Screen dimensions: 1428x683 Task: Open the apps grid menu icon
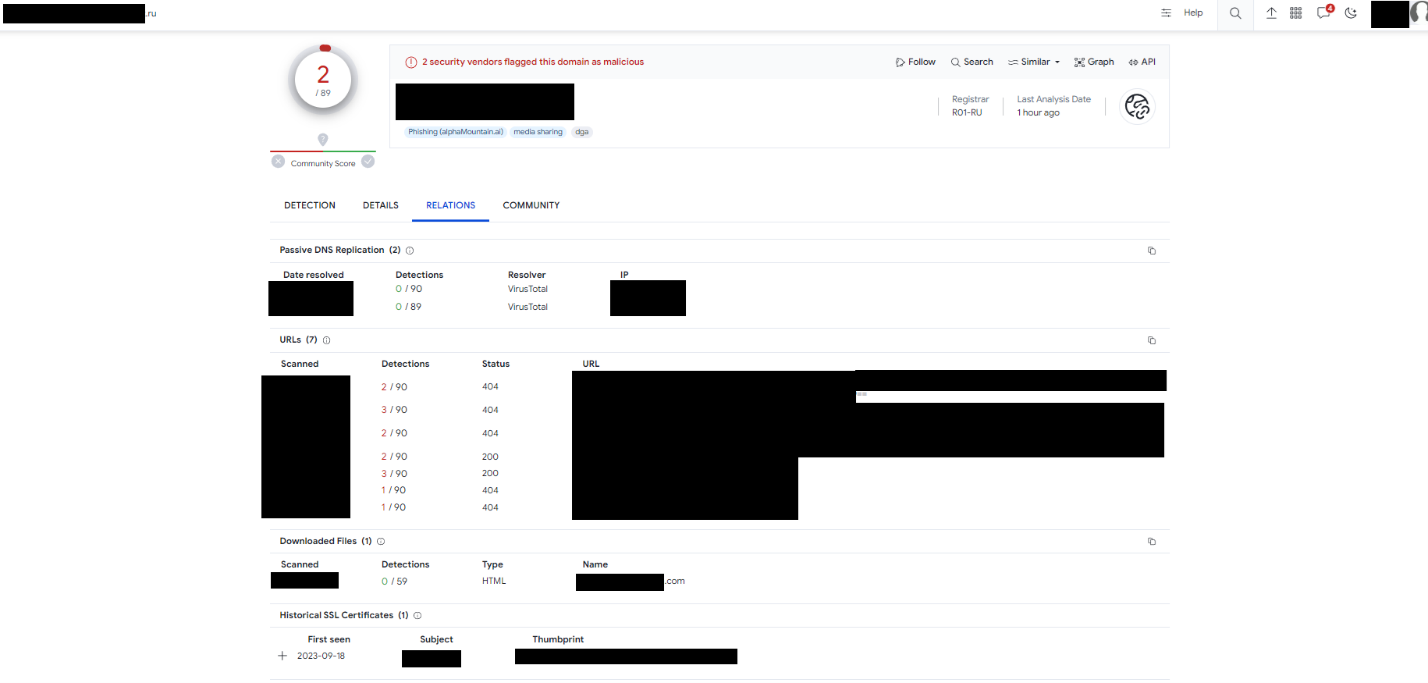[1296, 13]
